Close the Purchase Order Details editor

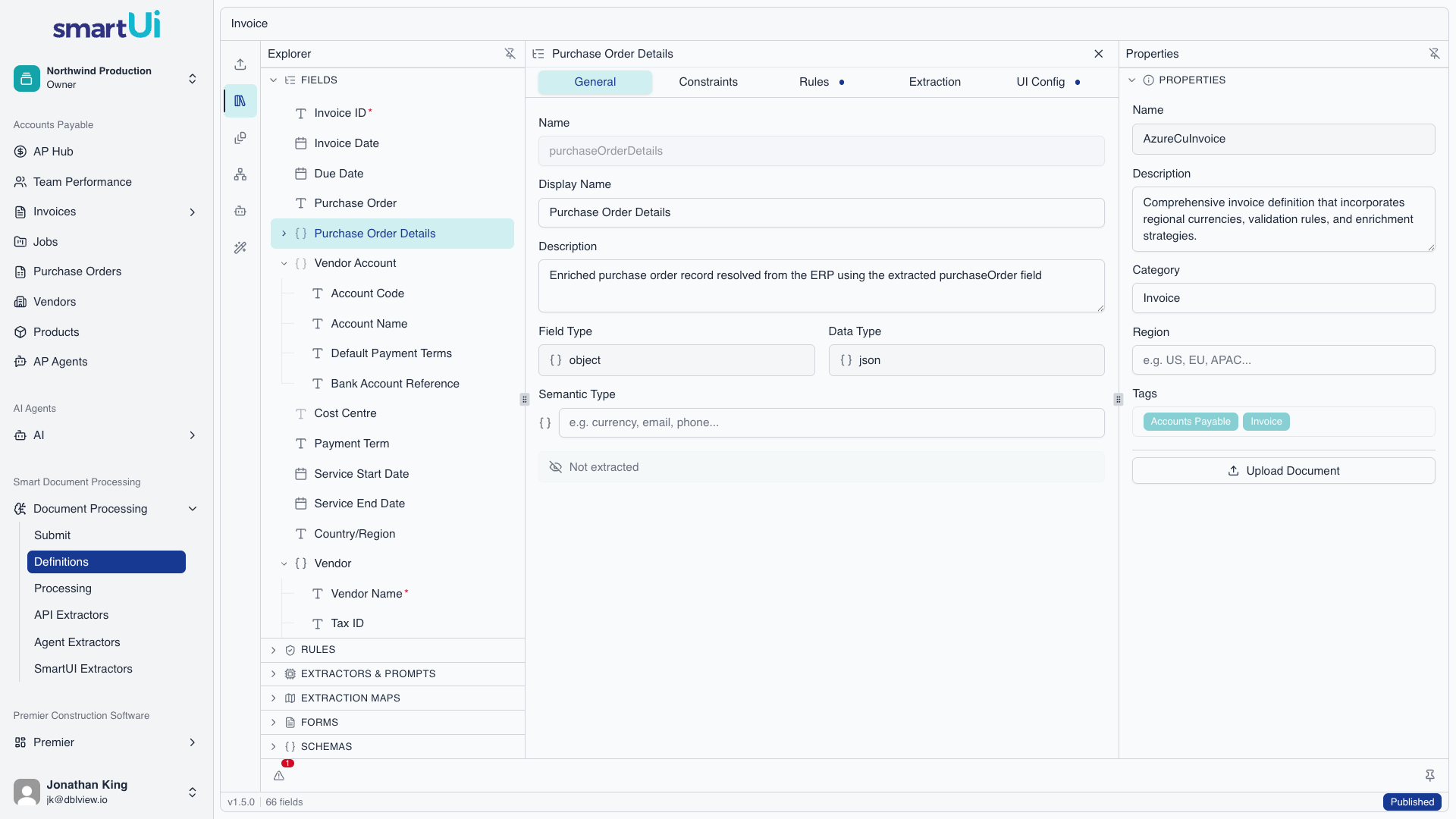[1099, 54]
